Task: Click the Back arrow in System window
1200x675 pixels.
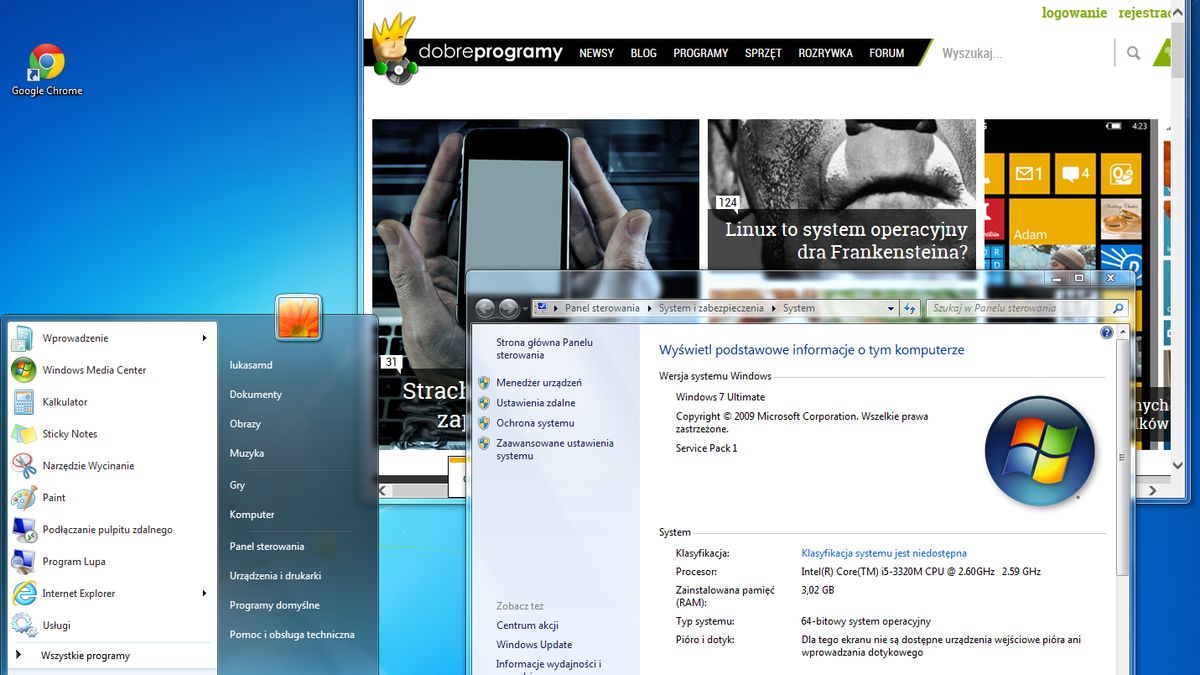Action: (x=485, y=309)
